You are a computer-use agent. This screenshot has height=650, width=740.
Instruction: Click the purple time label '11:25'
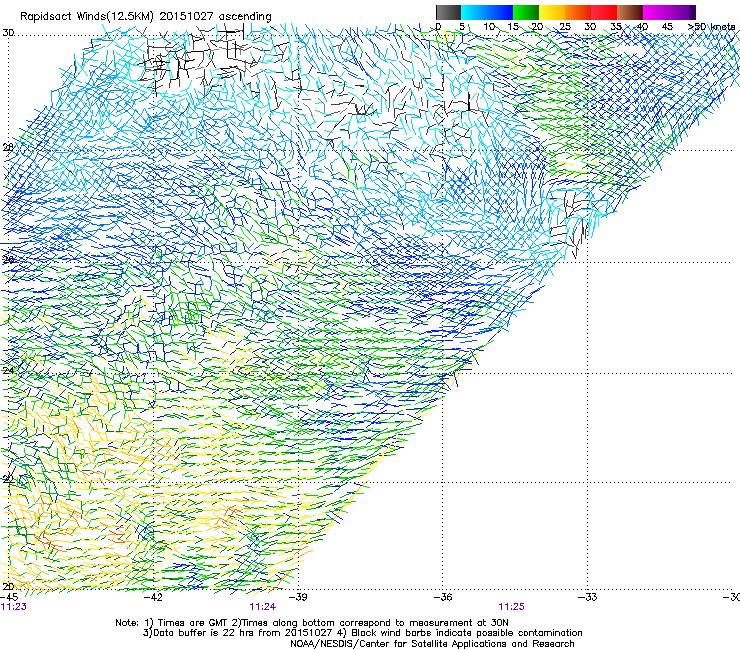pyautogui.click(x=512, y=607)
